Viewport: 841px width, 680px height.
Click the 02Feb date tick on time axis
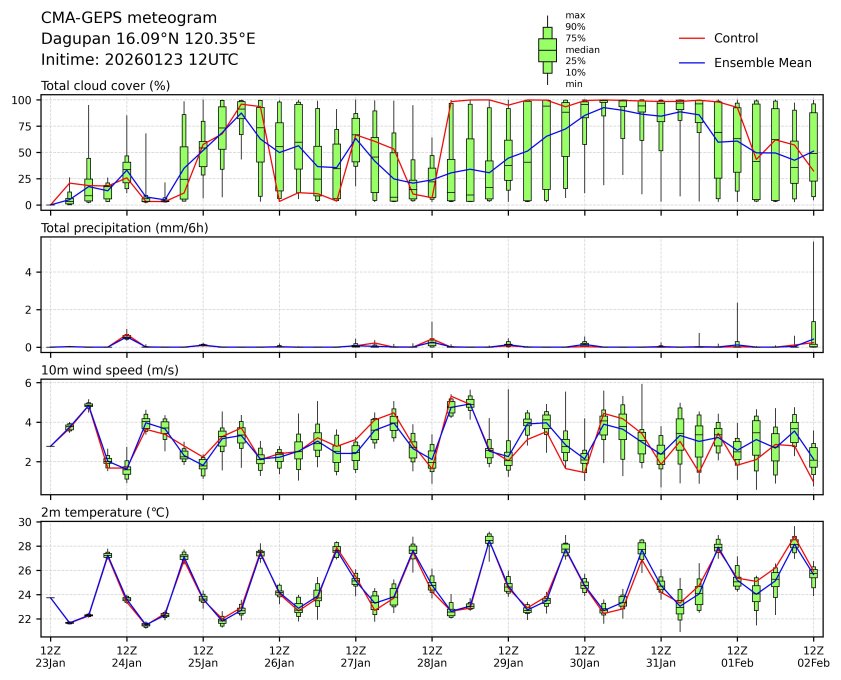(813, 662)
